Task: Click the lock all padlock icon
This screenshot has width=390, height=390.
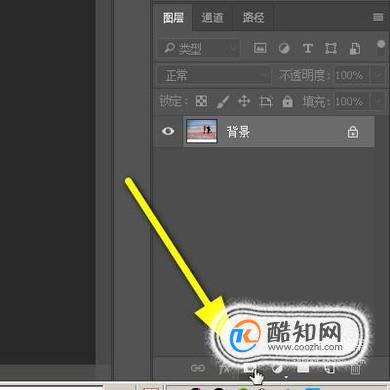Action: [287, 101]
